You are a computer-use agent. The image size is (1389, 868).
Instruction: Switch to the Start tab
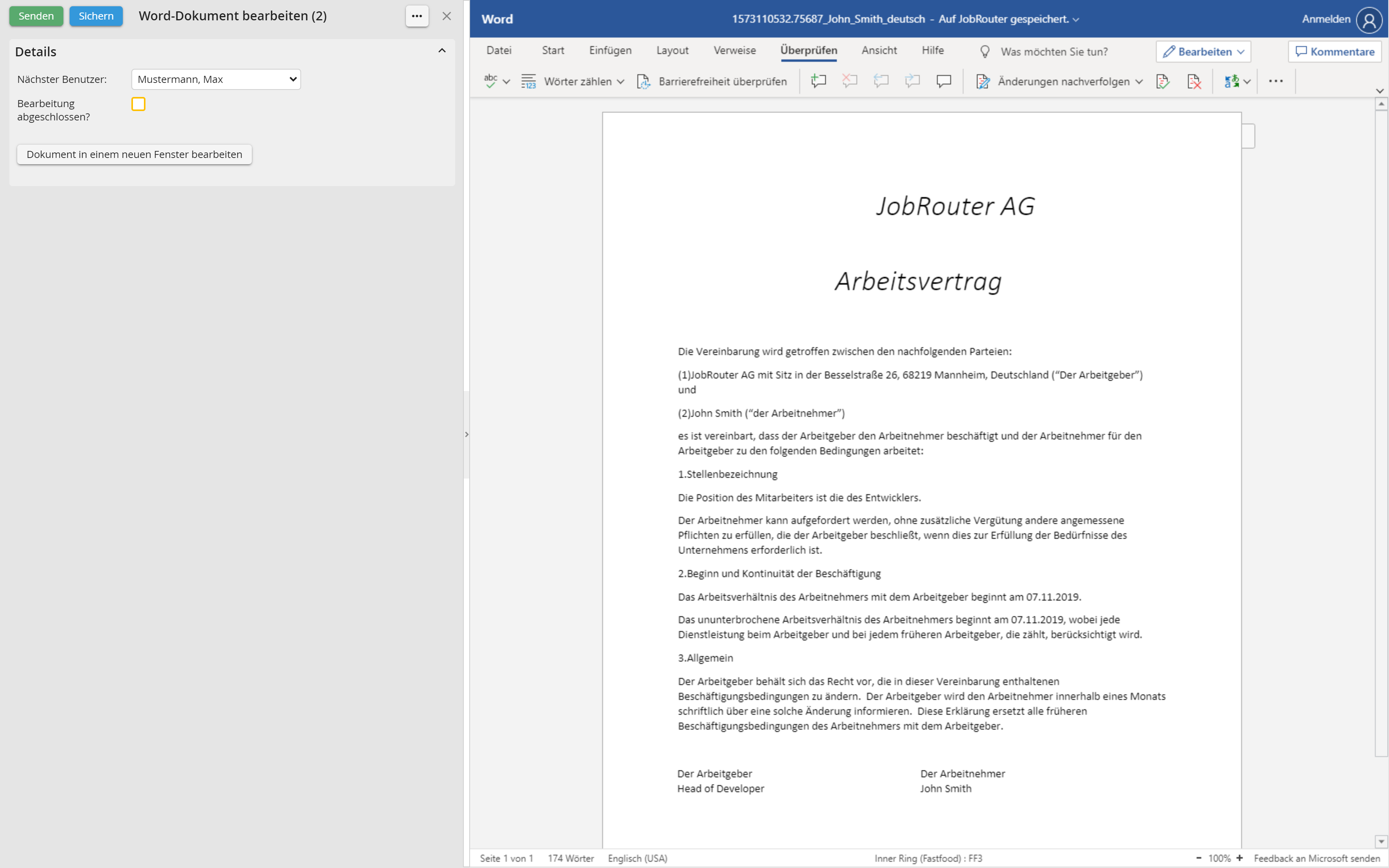[553, 50]
